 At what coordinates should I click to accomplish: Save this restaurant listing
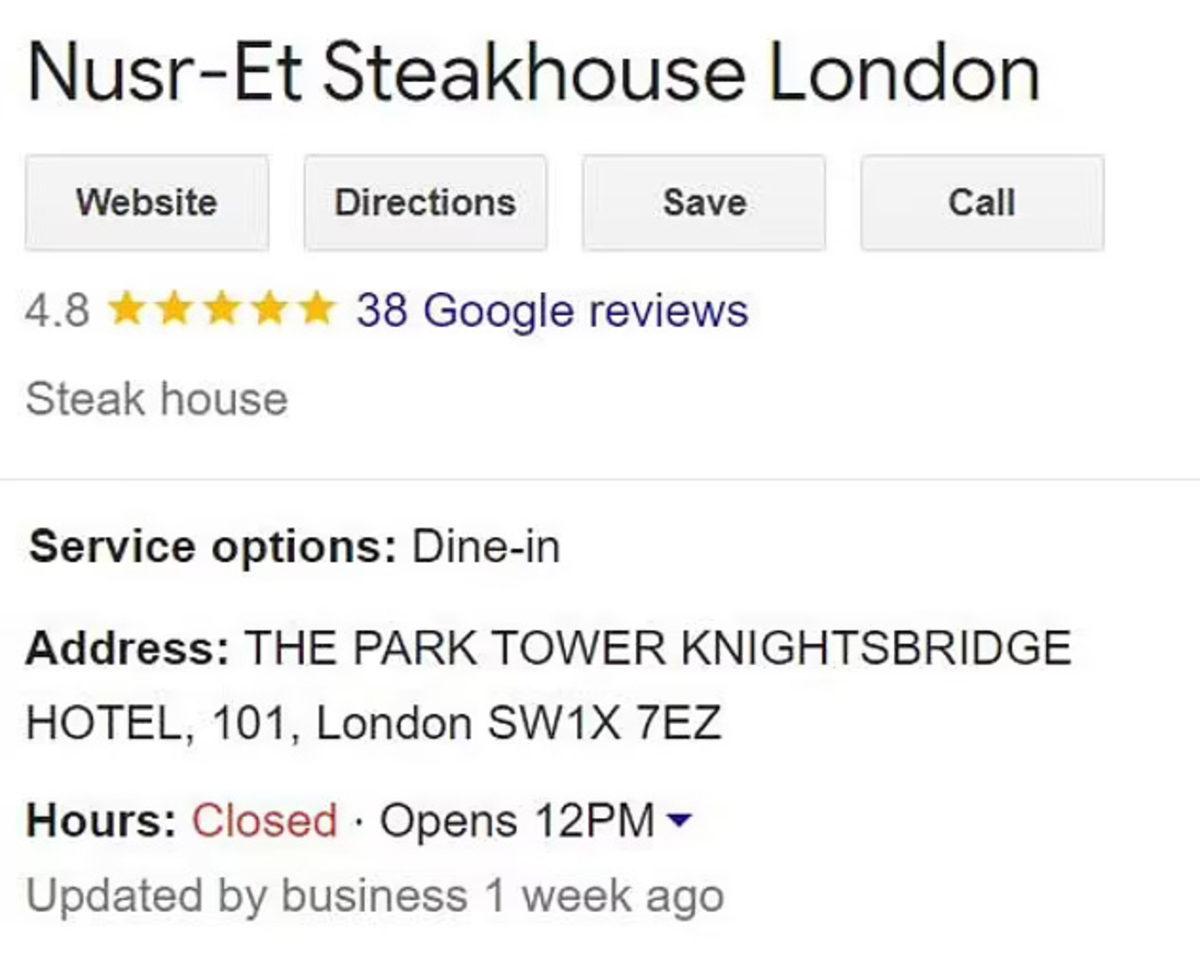tap(704, 203)
